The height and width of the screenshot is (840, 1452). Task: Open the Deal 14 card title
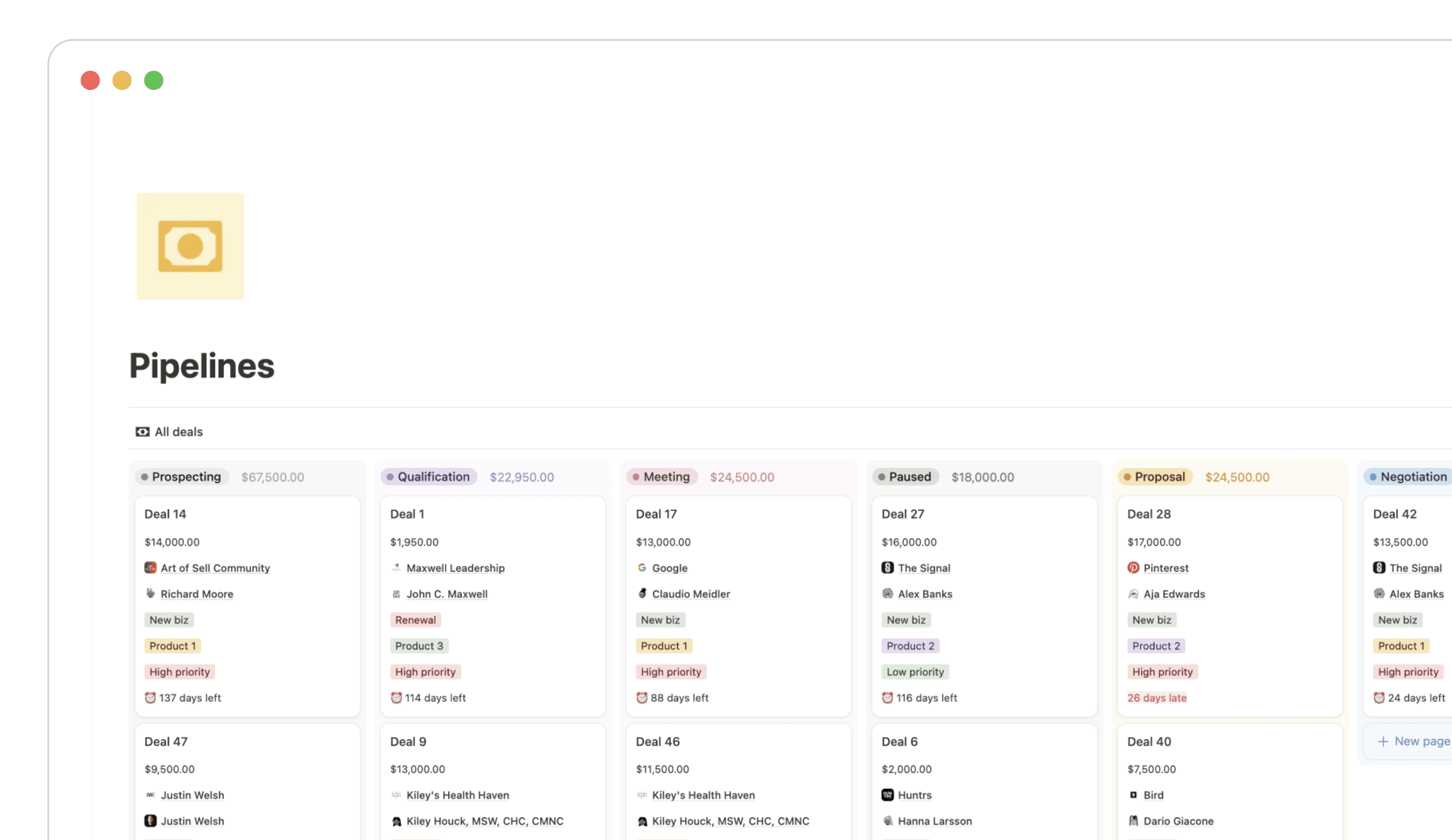pos(166,514)
